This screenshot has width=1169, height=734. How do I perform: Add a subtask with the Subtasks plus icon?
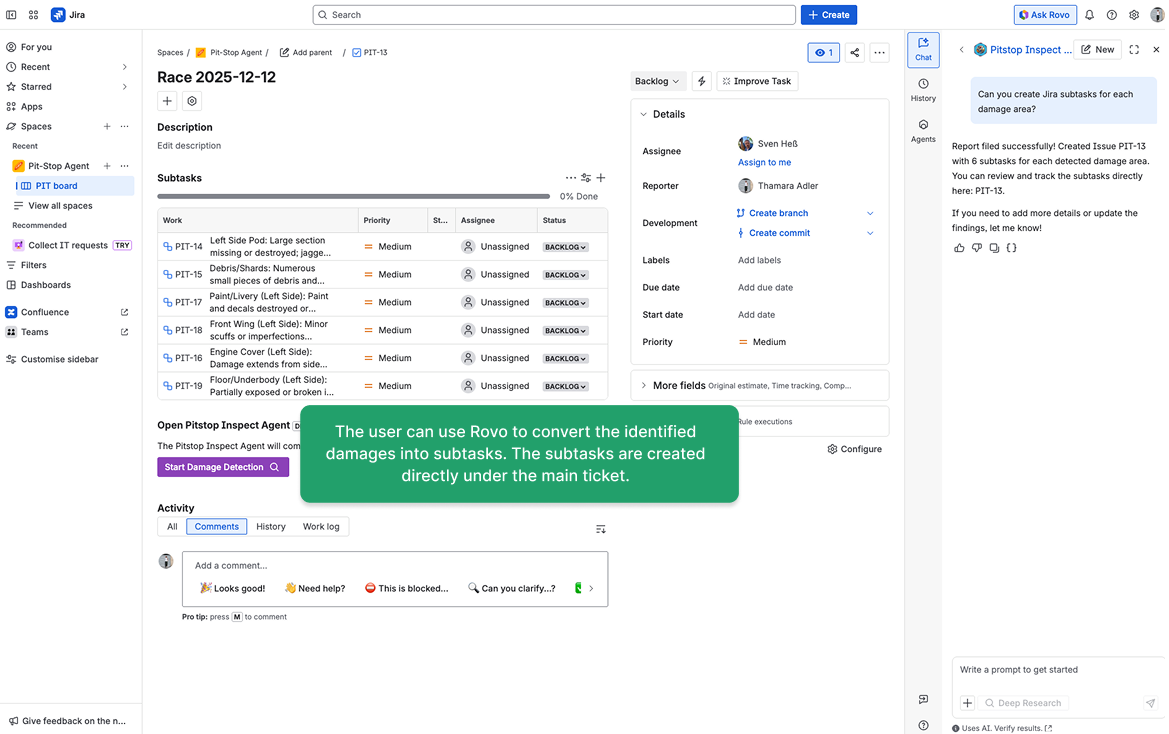pyautogui.click(x=601, y=178)
